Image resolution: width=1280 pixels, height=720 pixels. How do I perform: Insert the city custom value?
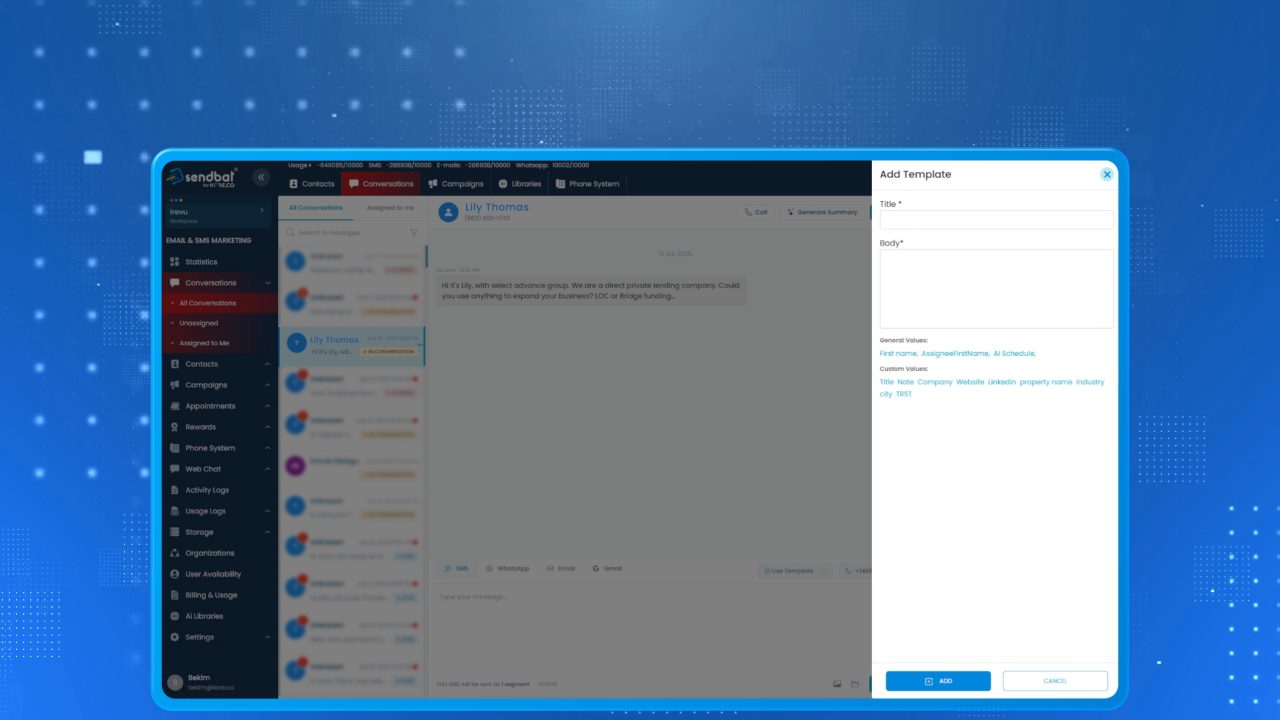pyautogui.click(x=886, y=394)
